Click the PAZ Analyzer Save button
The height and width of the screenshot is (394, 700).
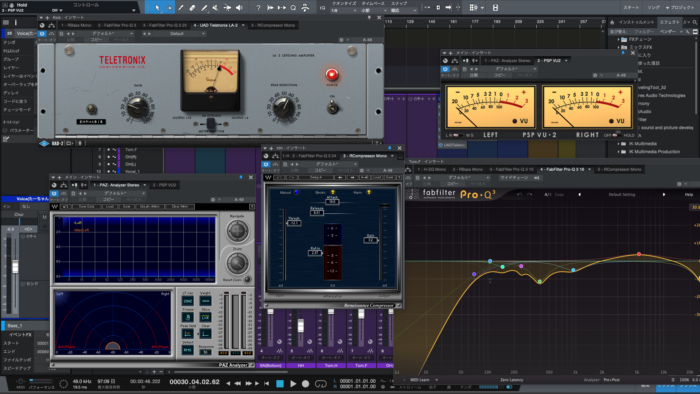click(x=127, y=207)
